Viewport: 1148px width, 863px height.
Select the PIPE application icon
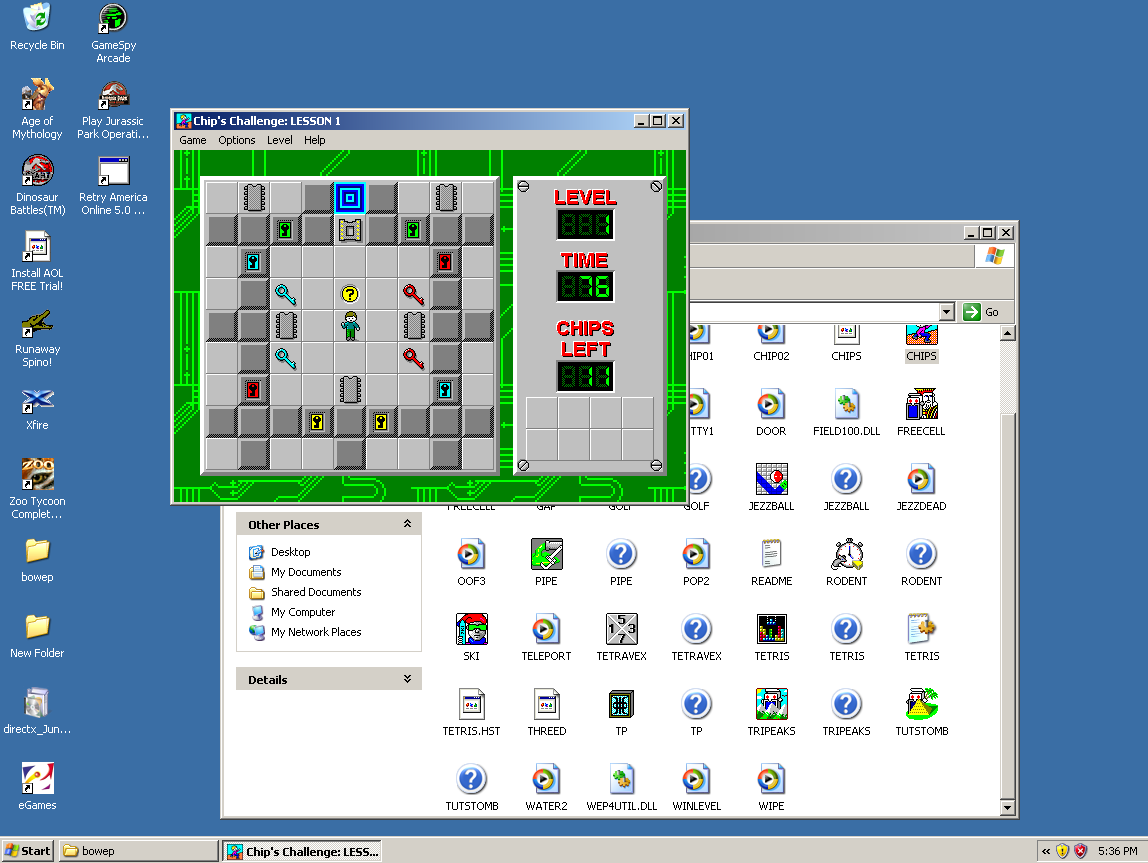[x=546, y=562]
